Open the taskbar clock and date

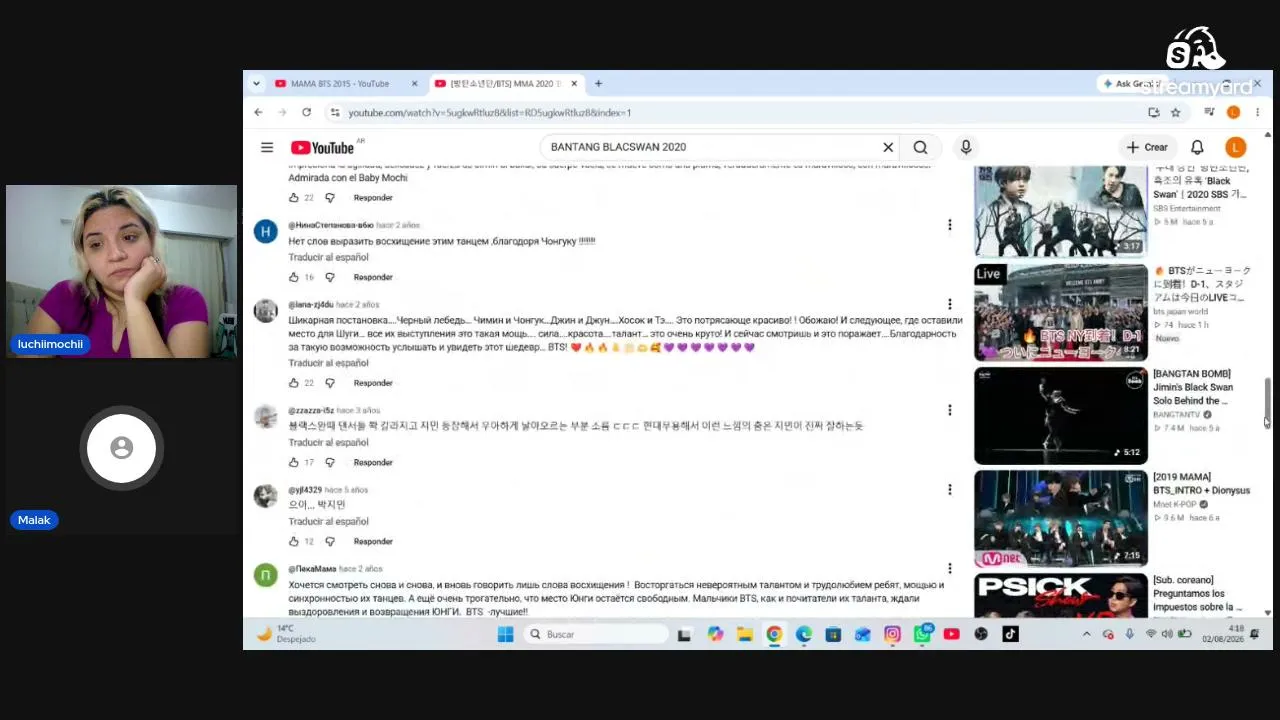point(1223,634)
